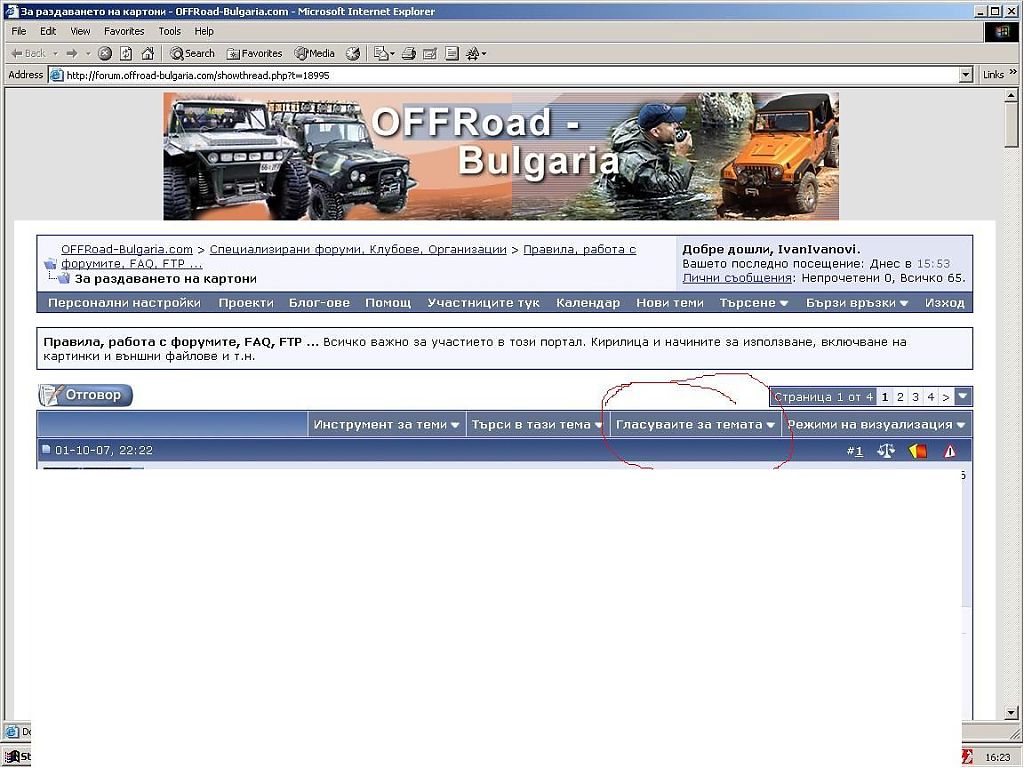Screen dimensions: 1024x768
Task: Open Специализирани форуми breadcrumb link
Action: [358, 249]
